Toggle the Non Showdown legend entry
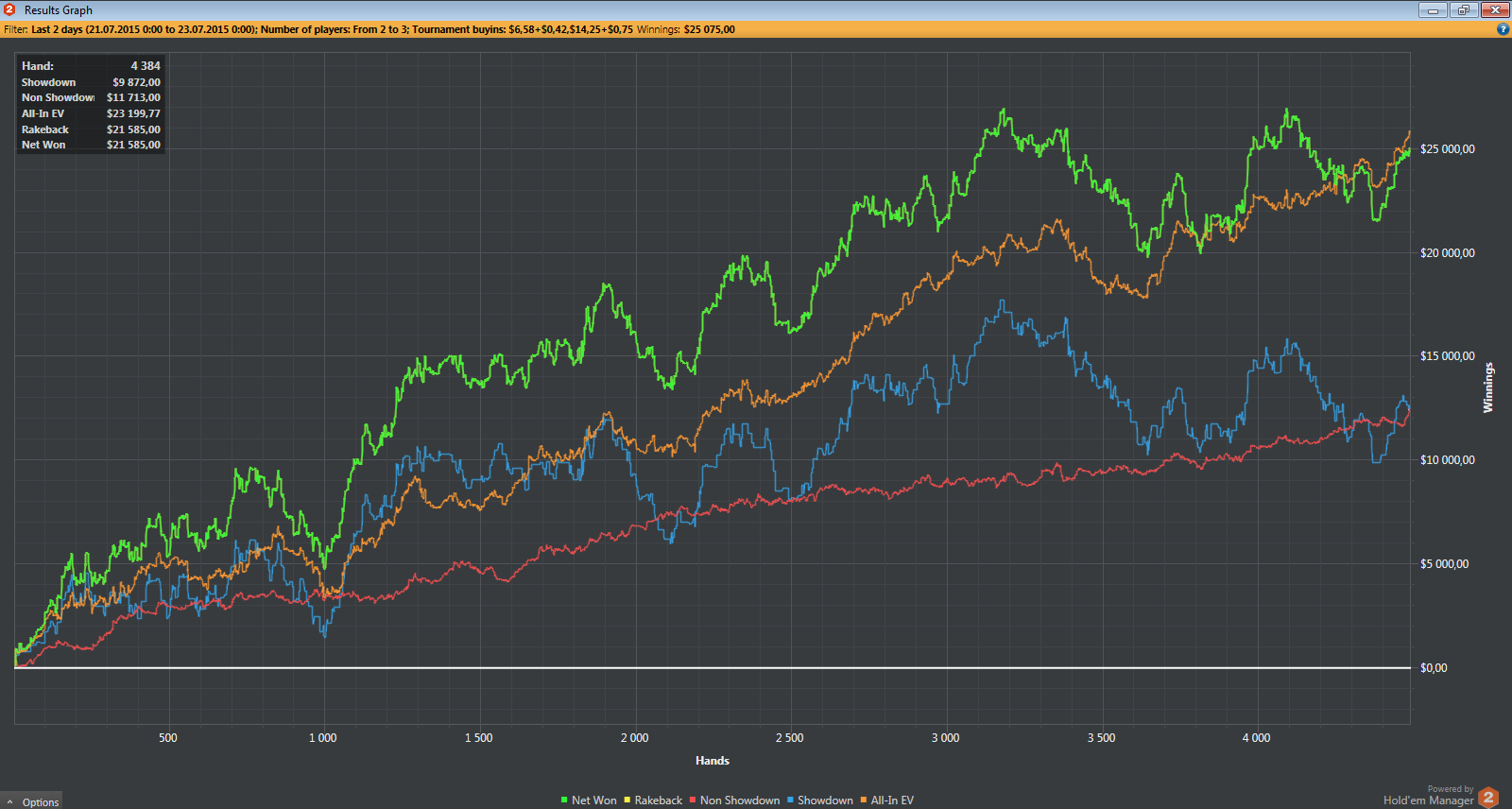1512x809 pixels. 739,800
